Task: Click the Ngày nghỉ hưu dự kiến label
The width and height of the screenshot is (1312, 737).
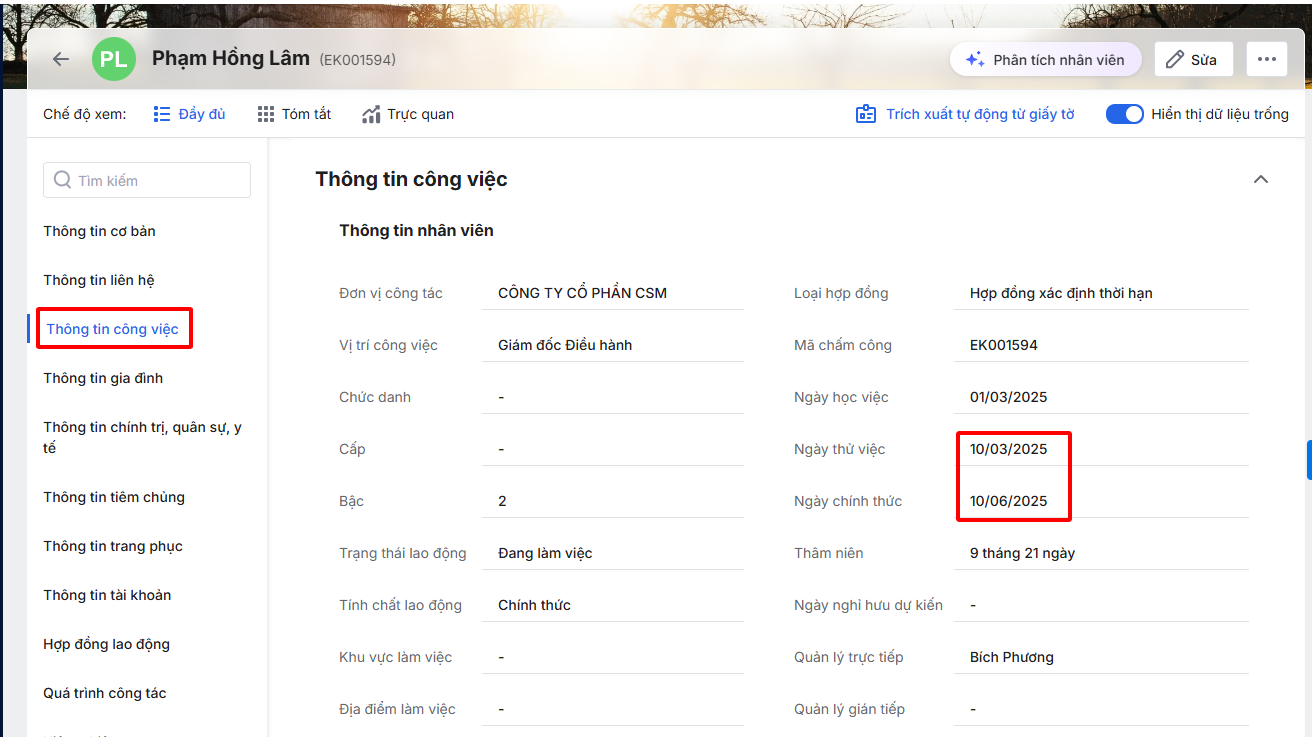Action: pyautogui.click(x=868, y=605)
